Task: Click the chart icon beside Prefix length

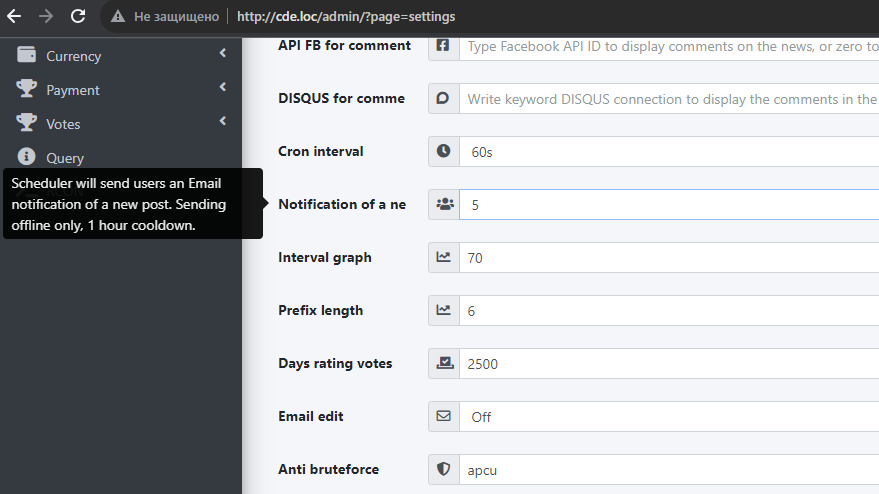Action: 444,311
